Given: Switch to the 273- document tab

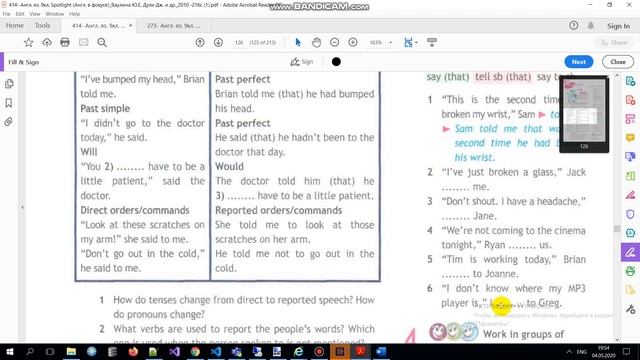Looking at the screenshot, I should [x=174, y=25].
